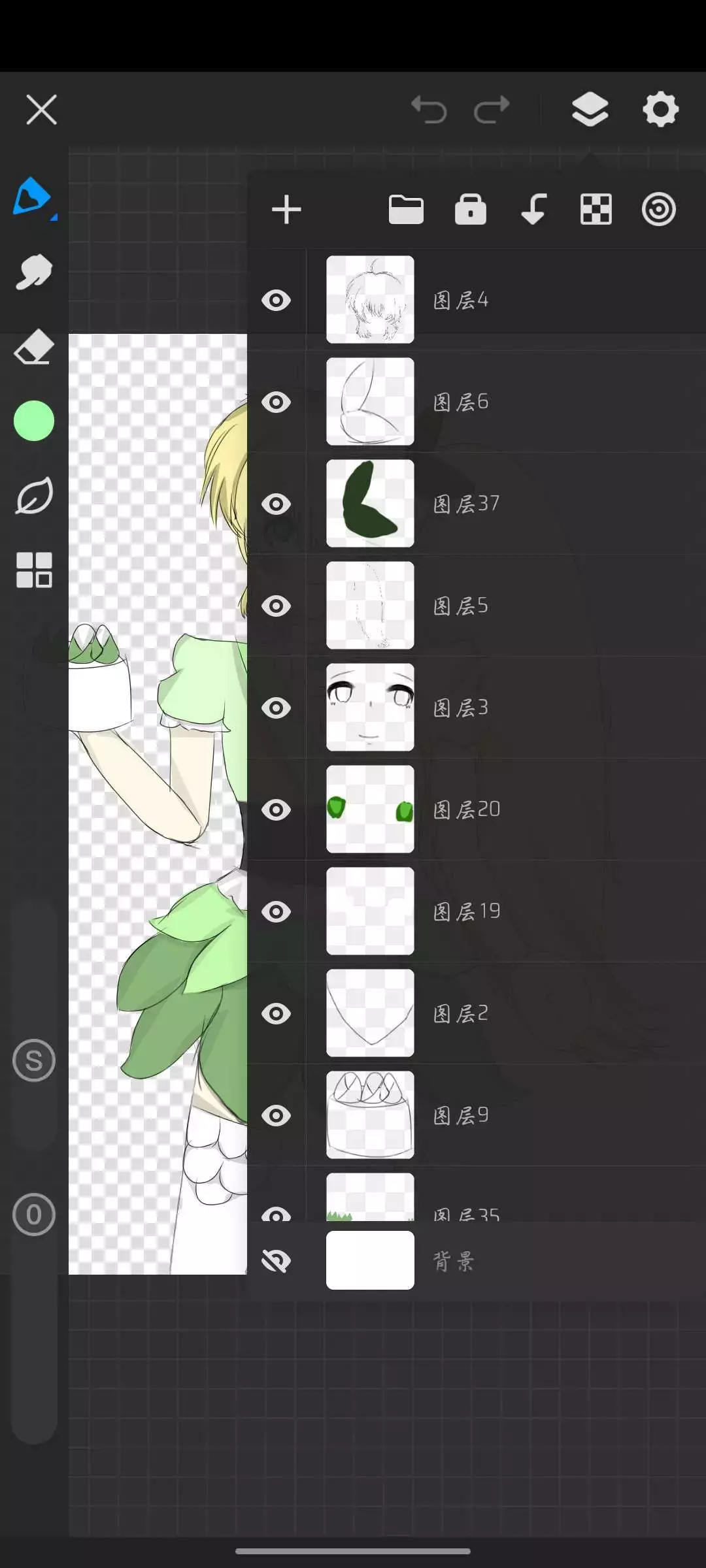Hide layer 图层37

click(277, 504)
